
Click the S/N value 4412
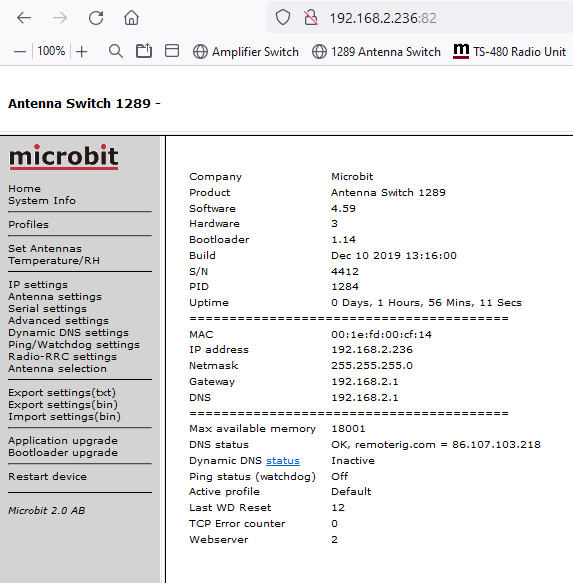(x=345, y=272)
